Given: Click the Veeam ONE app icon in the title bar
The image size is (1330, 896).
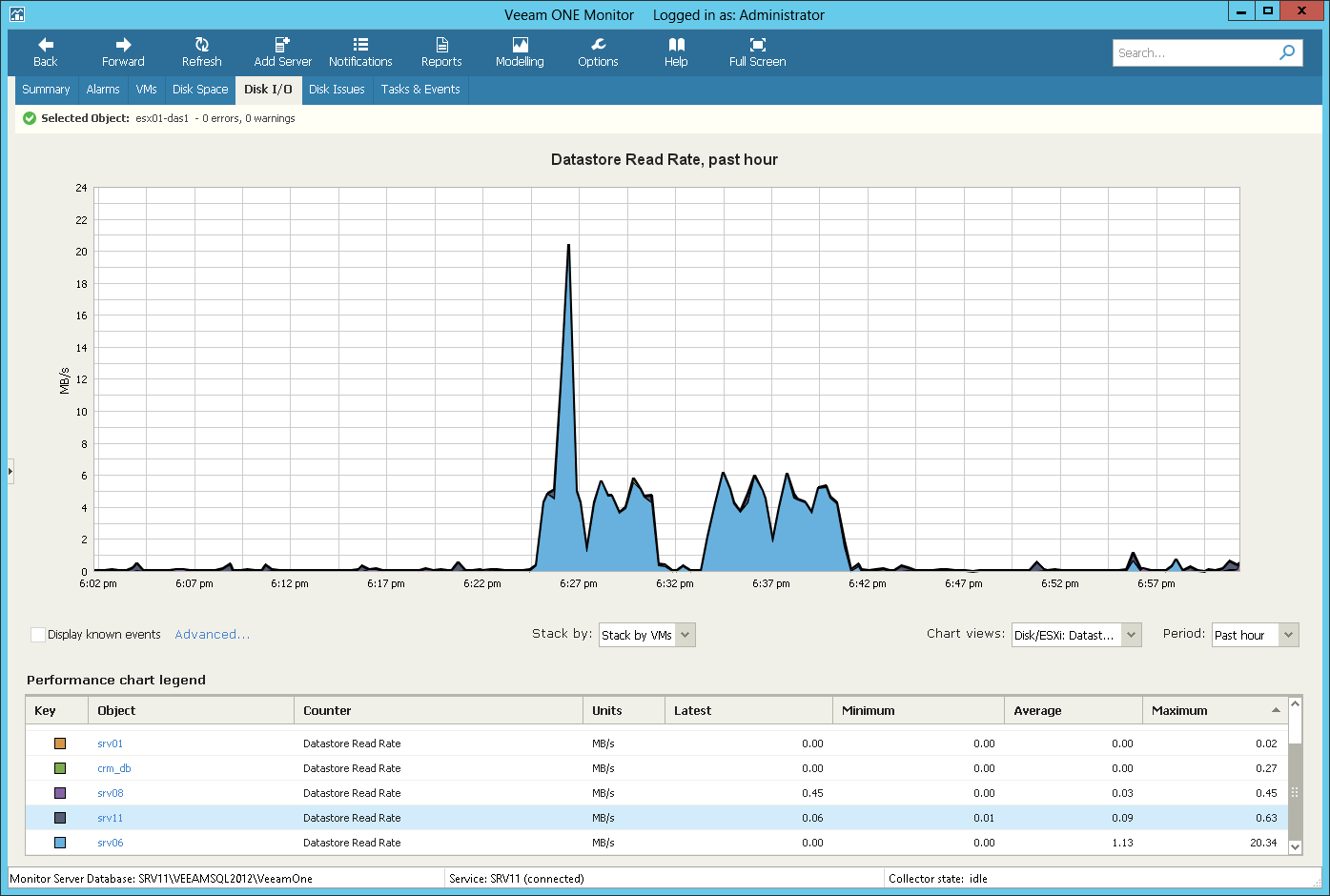Looking at the screenshot, I should click(x=16, y=14).
